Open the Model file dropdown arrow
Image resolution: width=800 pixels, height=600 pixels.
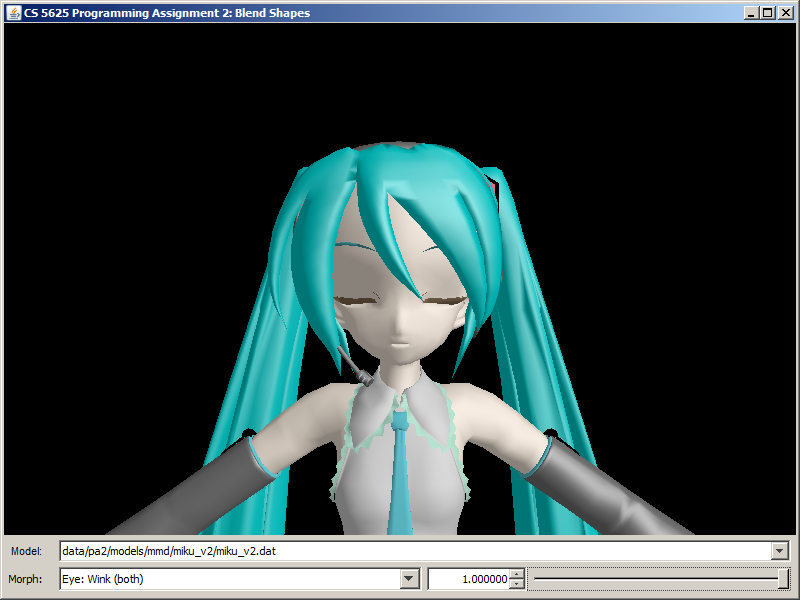tap(779, 551)
